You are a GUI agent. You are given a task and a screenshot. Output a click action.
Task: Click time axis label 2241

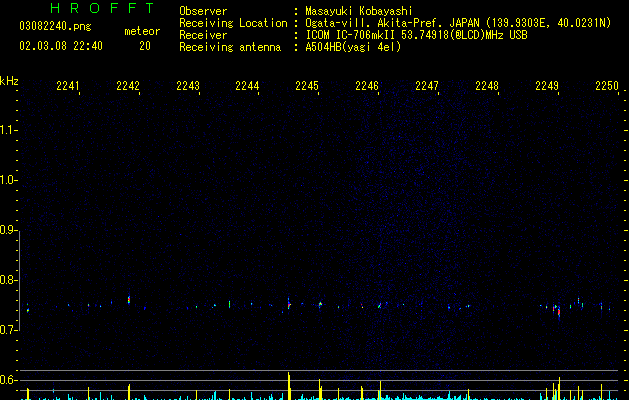[68, 86]
